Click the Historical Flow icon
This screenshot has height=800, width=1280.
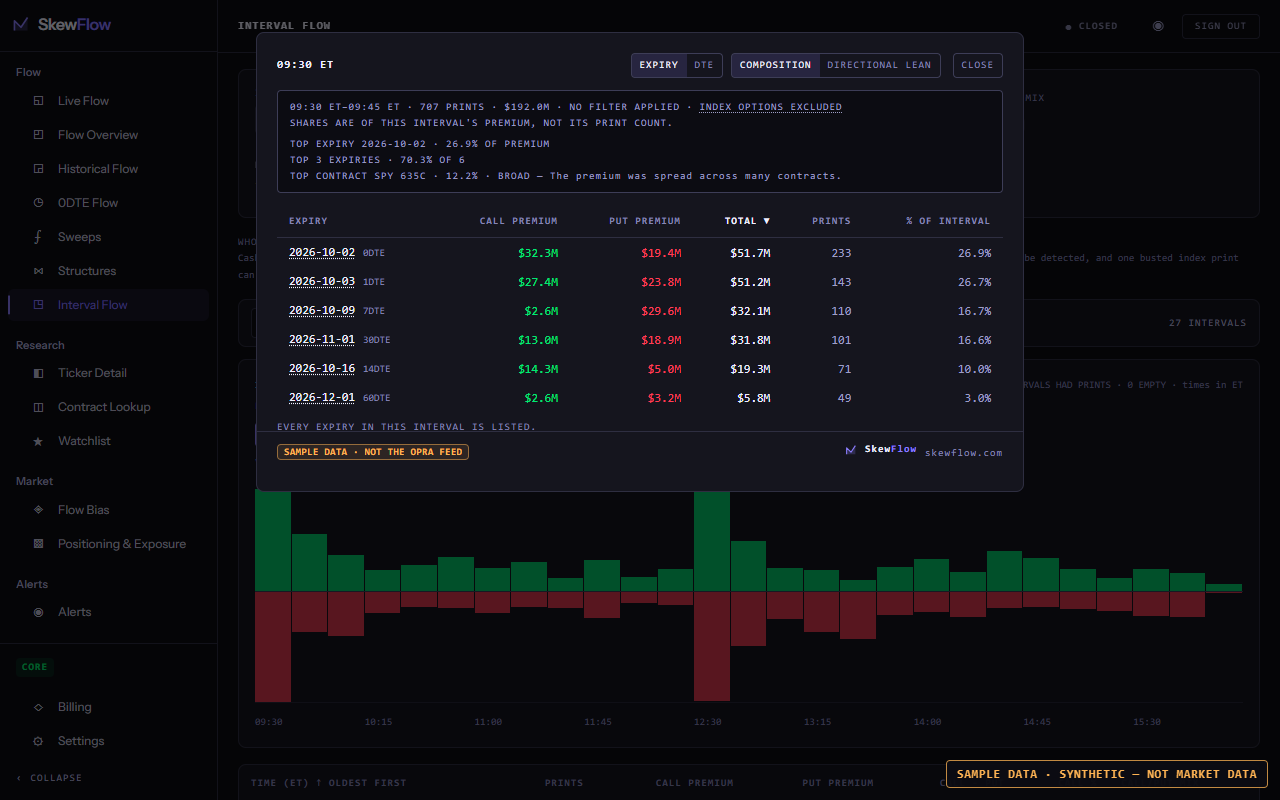pyautogui.click(x=38, y=169)
